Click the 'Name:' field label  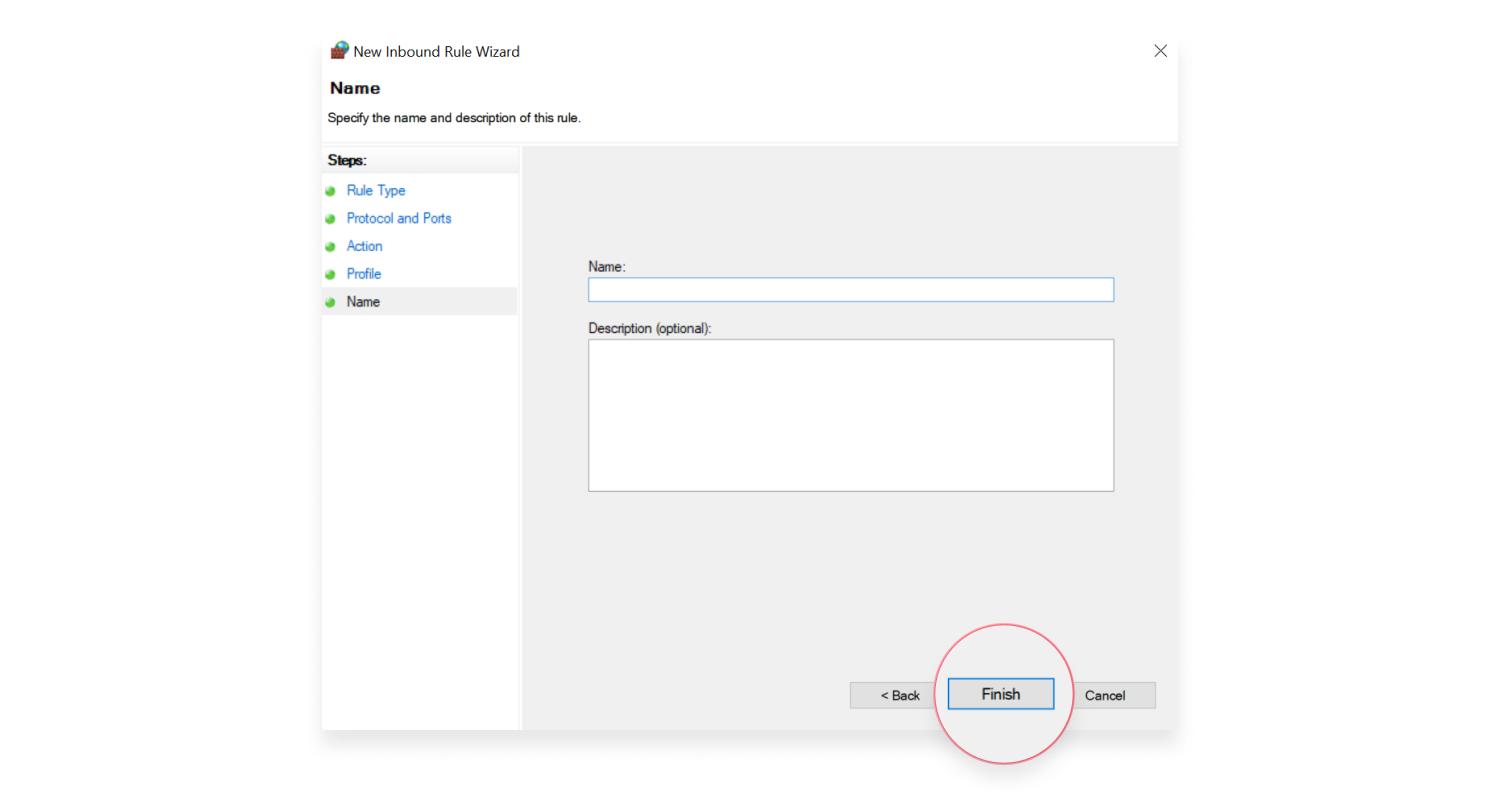pos(606,267)
